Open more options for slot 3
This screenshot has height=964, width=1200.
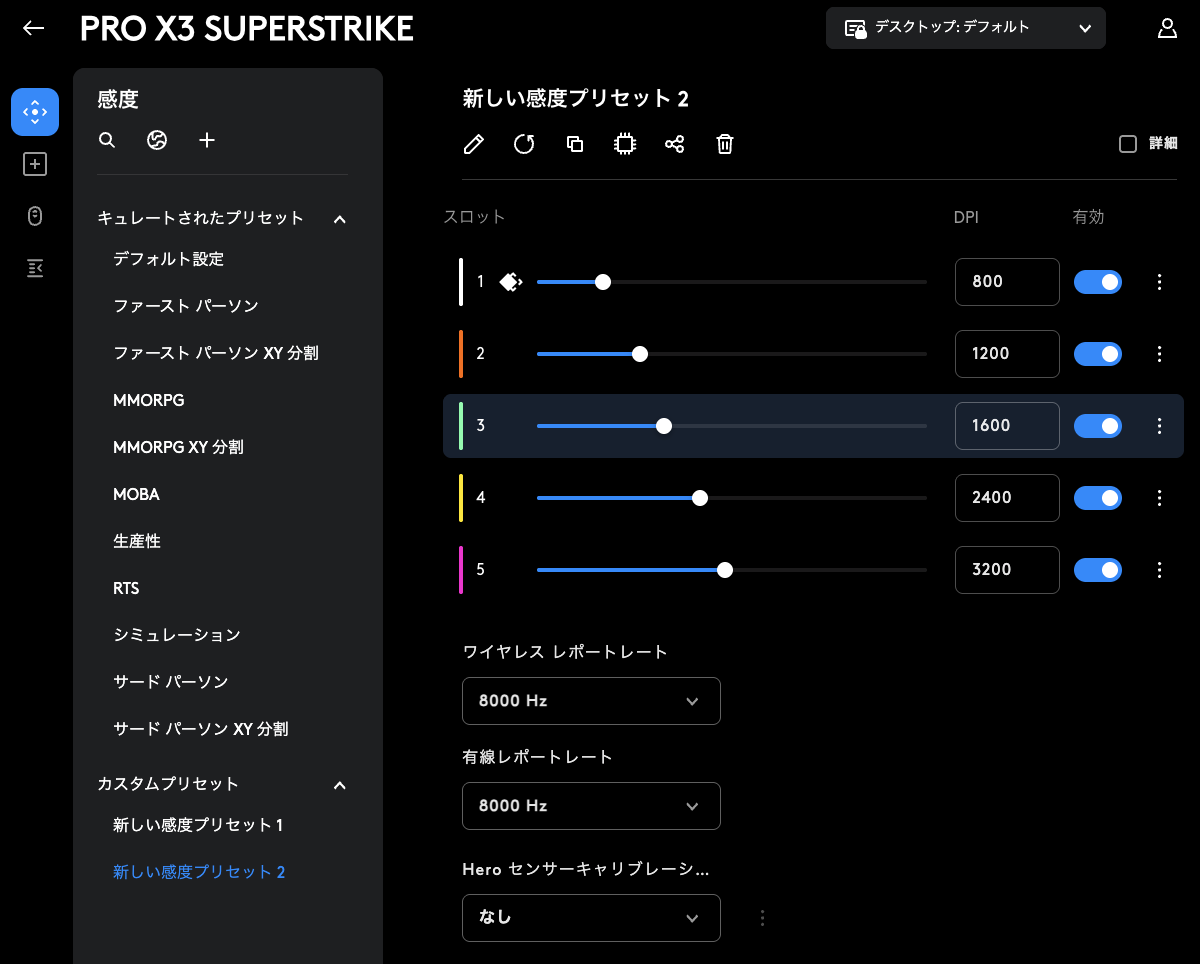[1160, 426]
